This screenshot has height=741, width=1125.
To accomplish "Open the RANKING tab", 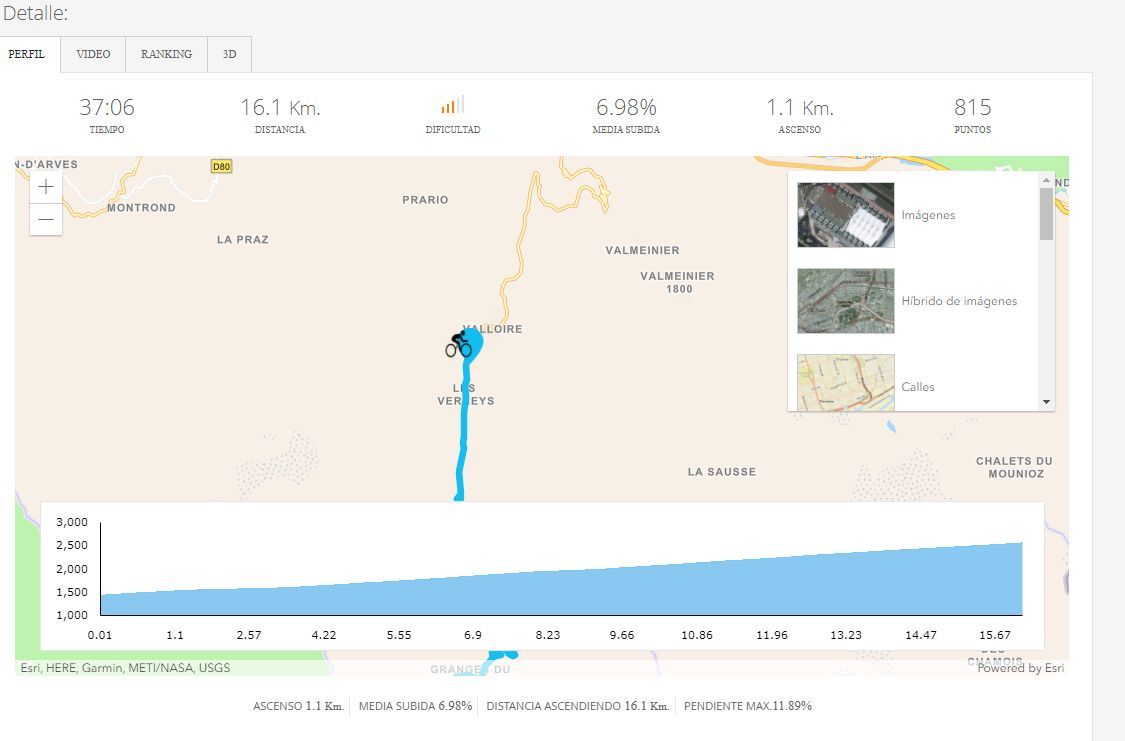I will tap(166, 55).
